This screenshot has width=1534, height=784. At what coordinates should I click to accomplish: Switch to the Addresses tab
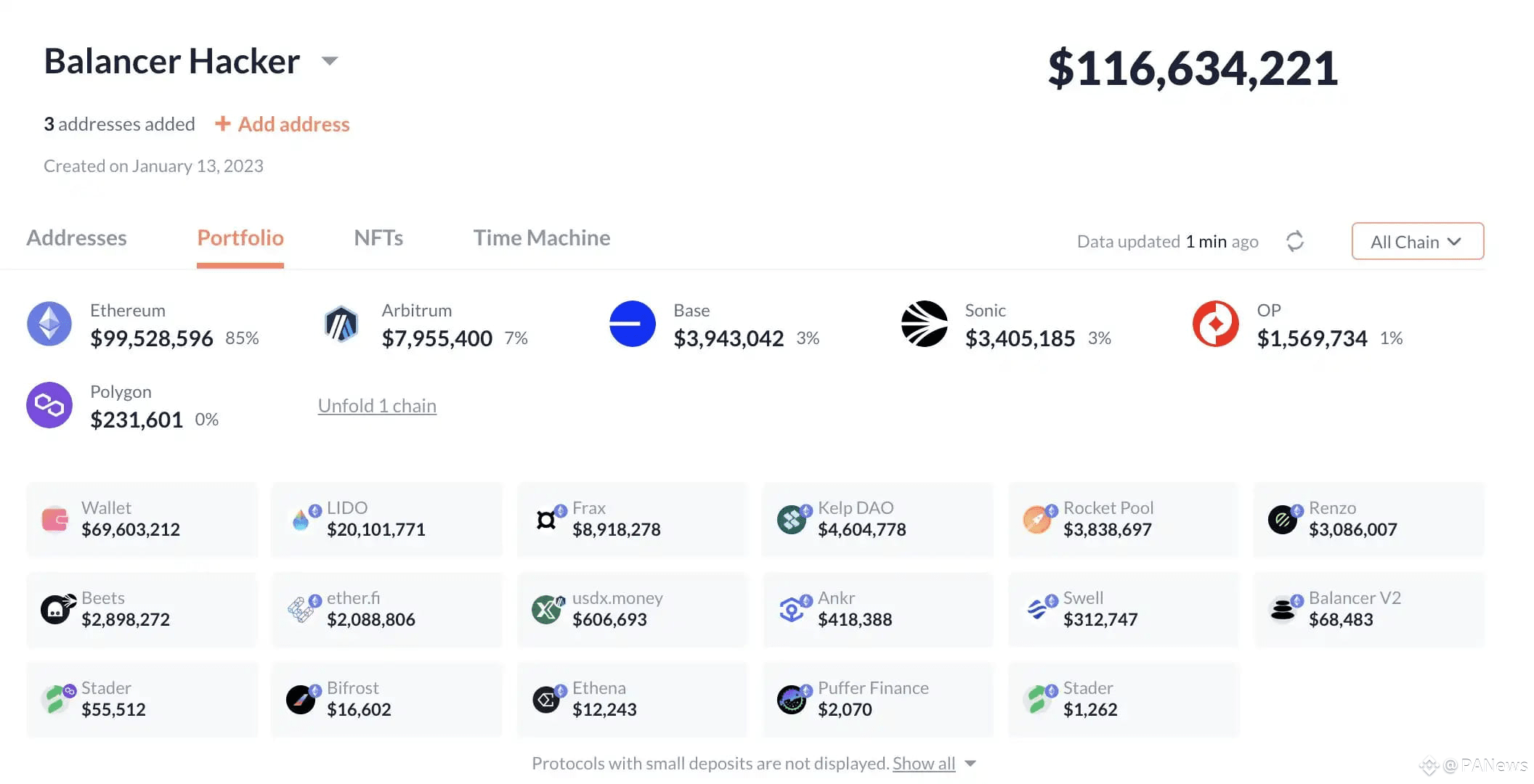point(76,238)
